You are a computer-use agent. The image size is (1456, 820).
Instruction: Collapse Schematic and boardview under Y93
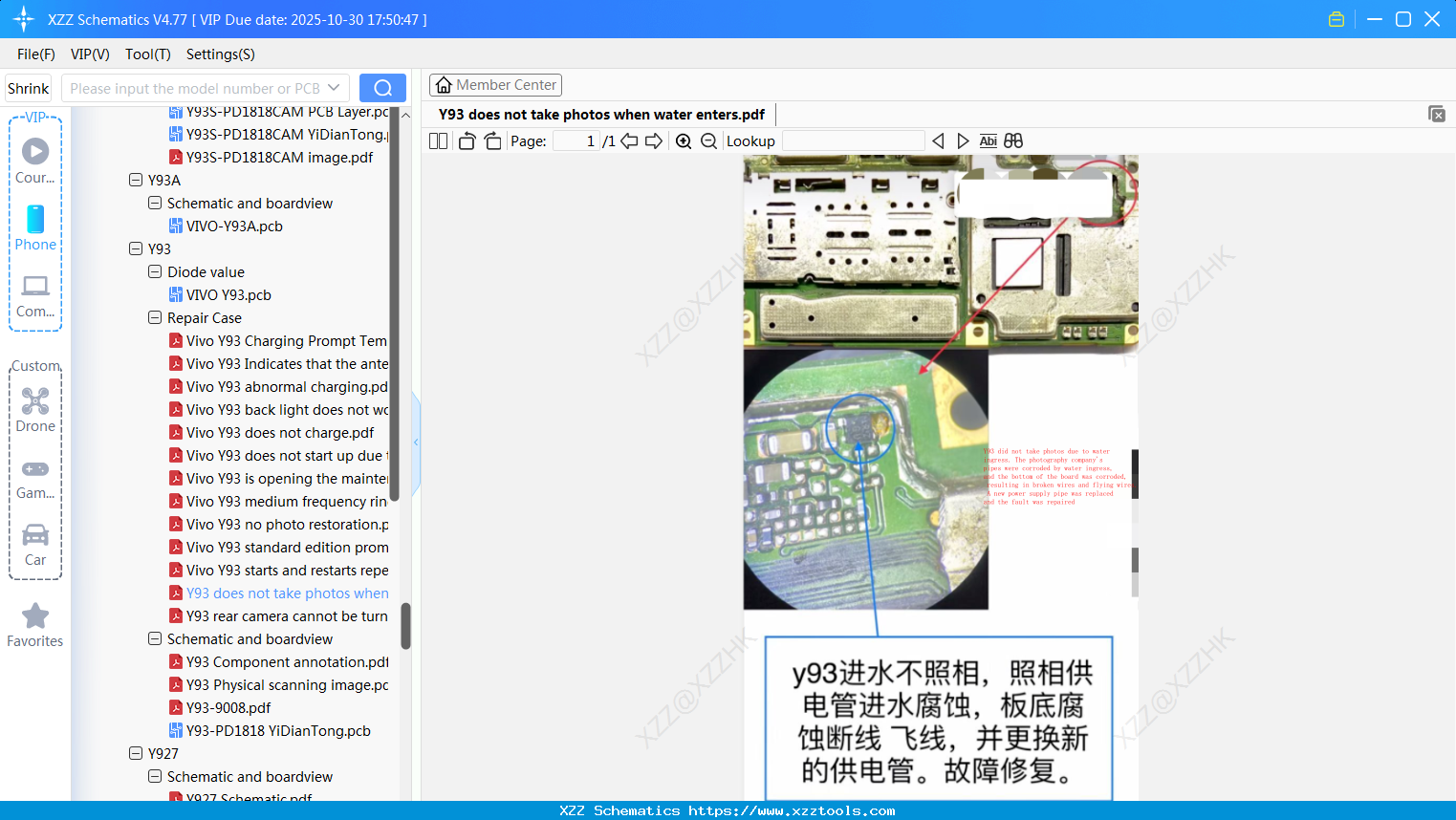click(155, 639)
